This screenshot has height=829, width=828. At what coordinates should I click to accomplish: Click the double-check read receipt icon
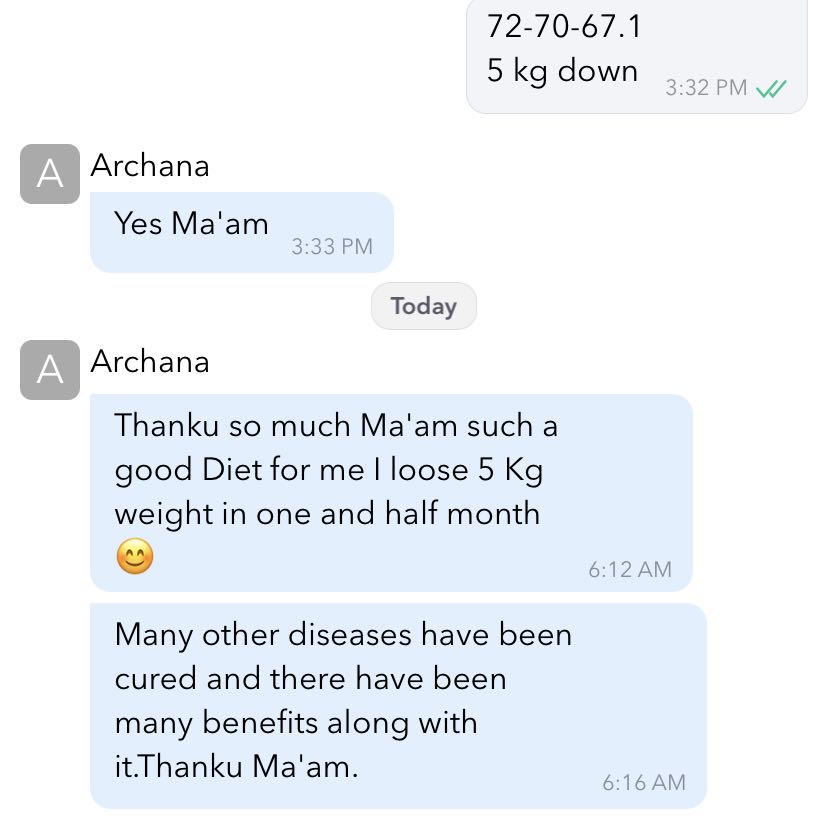[771, 89]
